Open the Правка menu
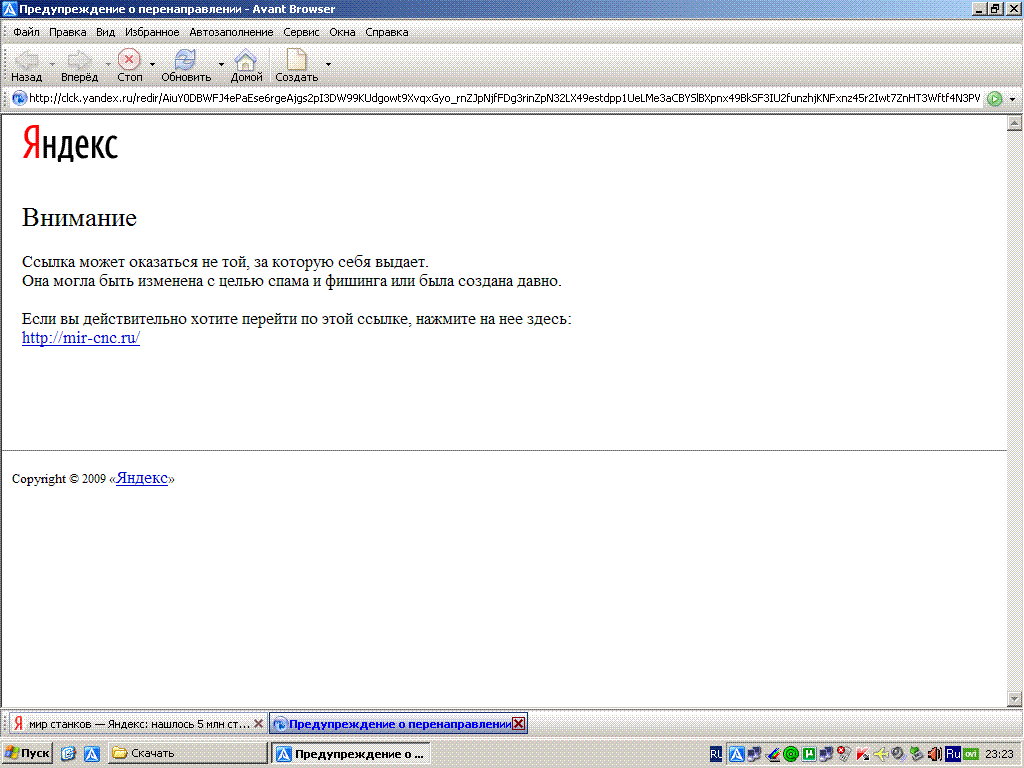 pos(67,32)
